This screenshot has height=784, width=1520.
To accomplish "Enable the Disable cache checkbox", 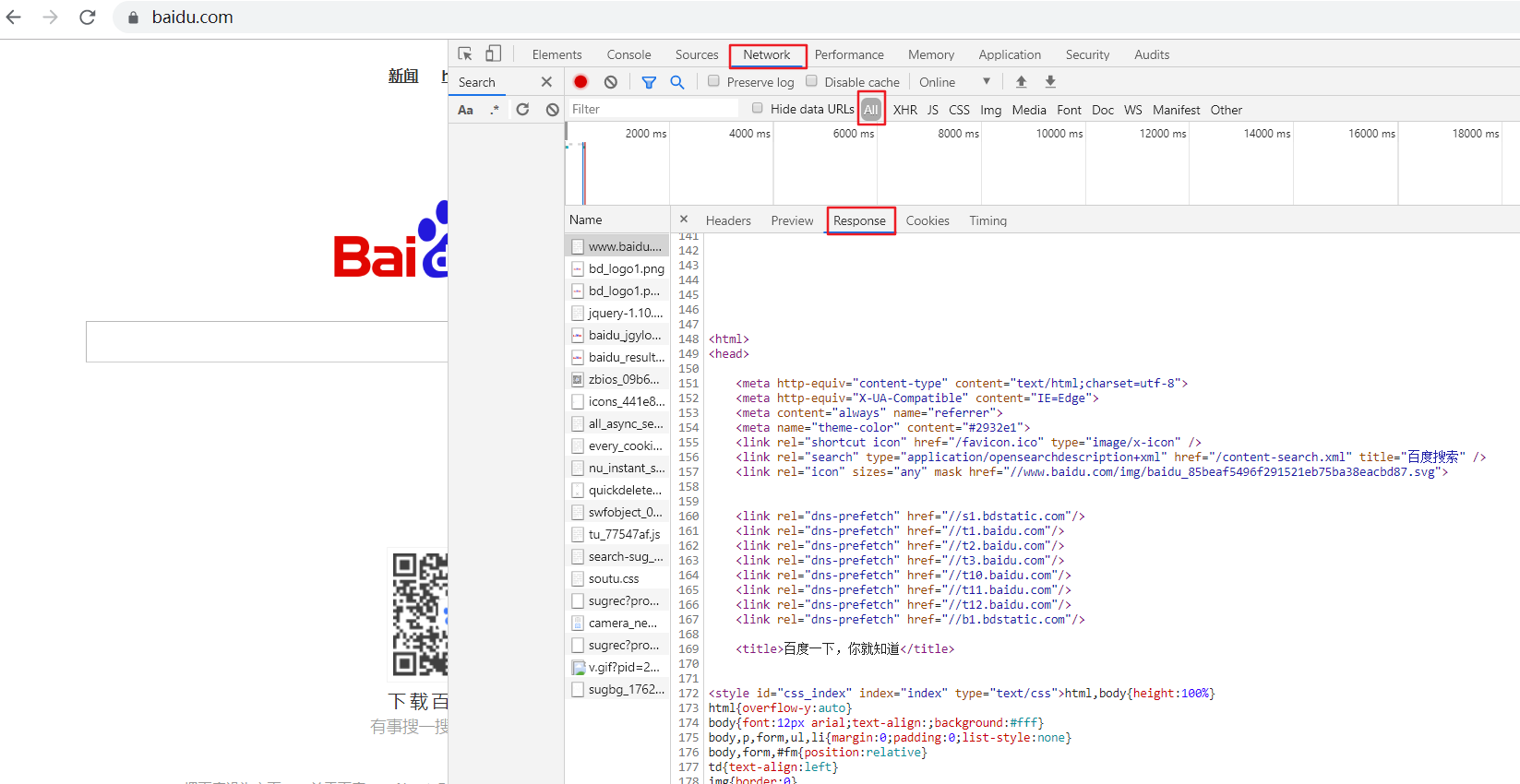I will point(811,81).
